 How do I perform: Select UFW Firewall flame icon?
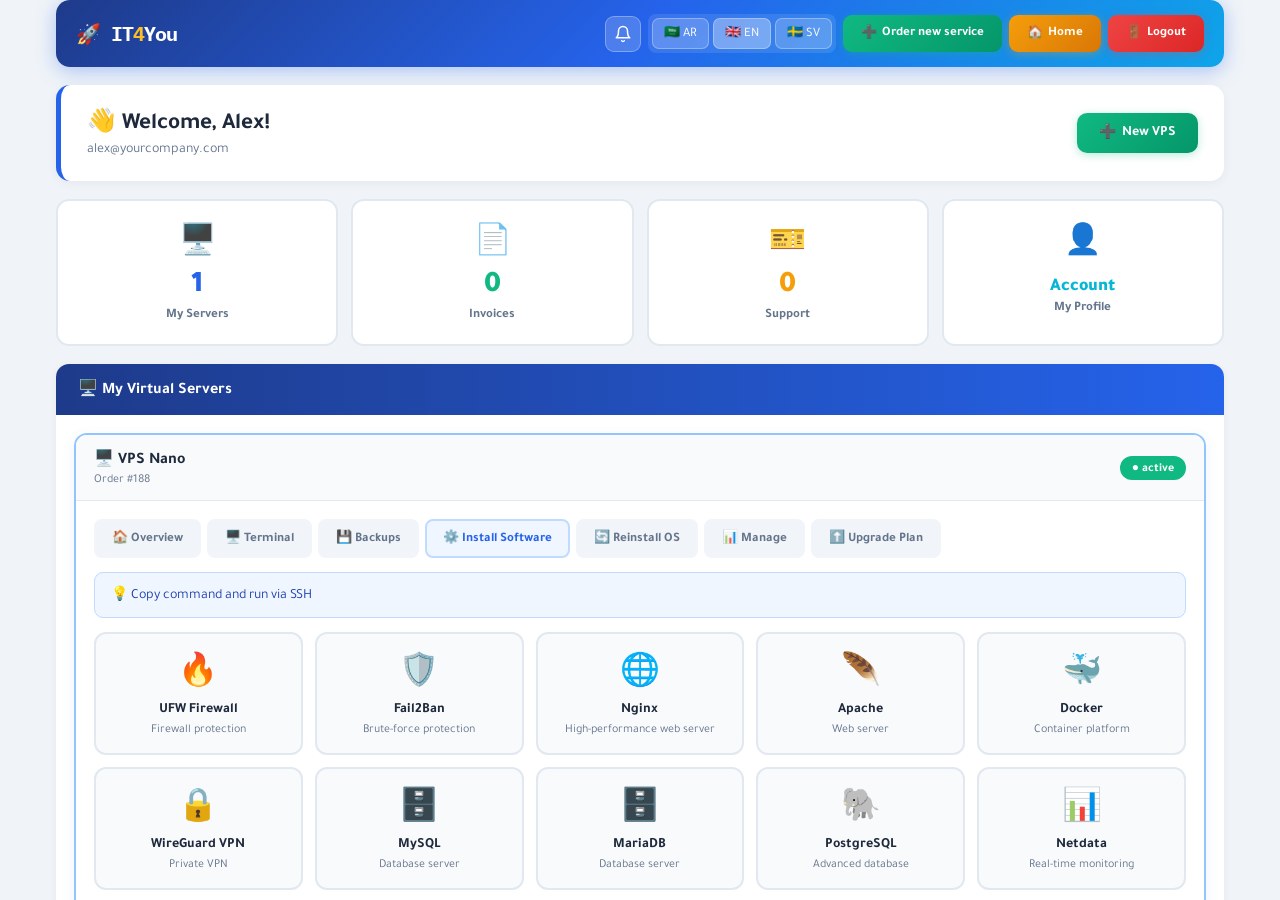coord(198,669)
